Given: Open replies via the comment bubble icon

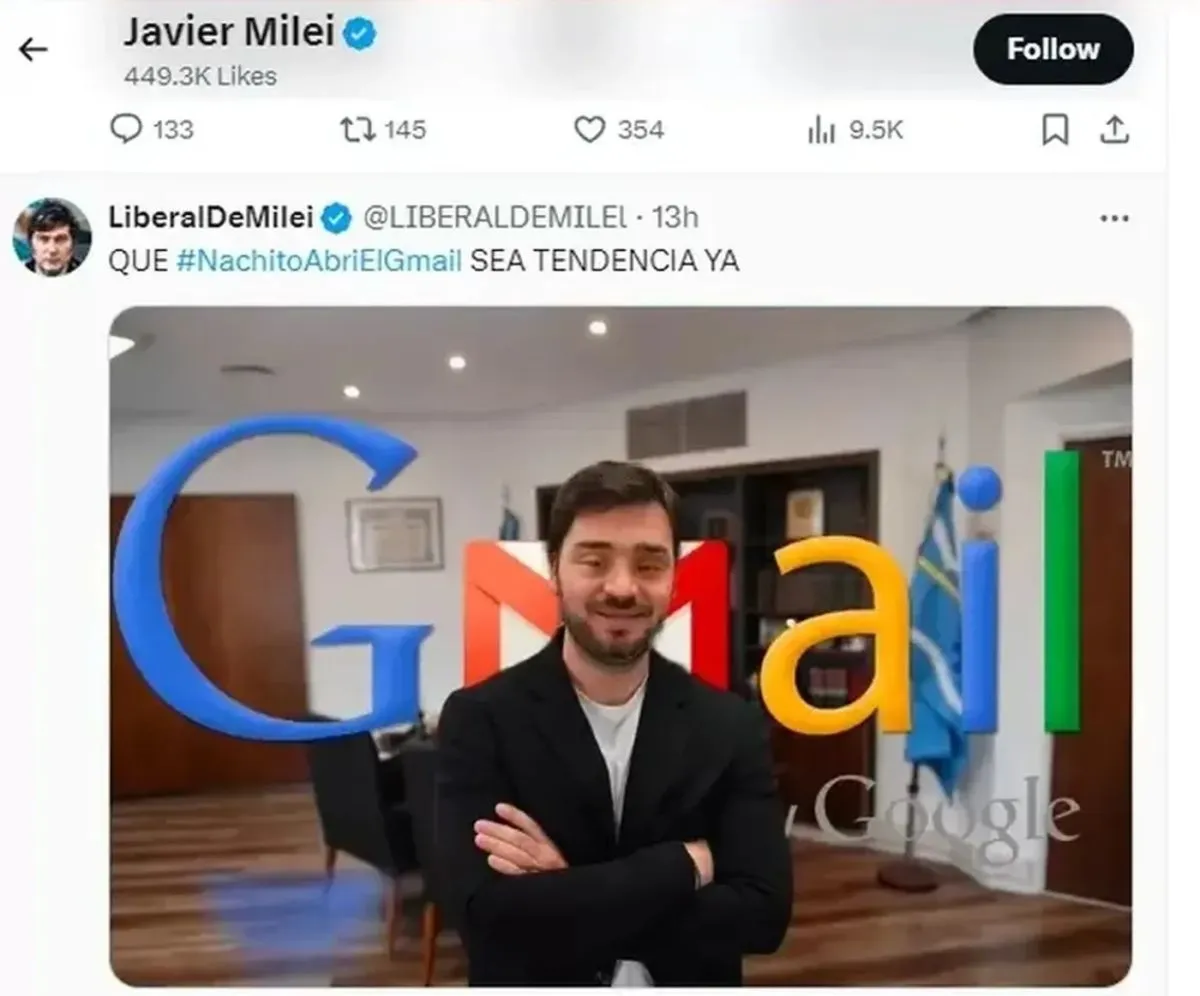Looking at the screenshot, I should [125, 130].
